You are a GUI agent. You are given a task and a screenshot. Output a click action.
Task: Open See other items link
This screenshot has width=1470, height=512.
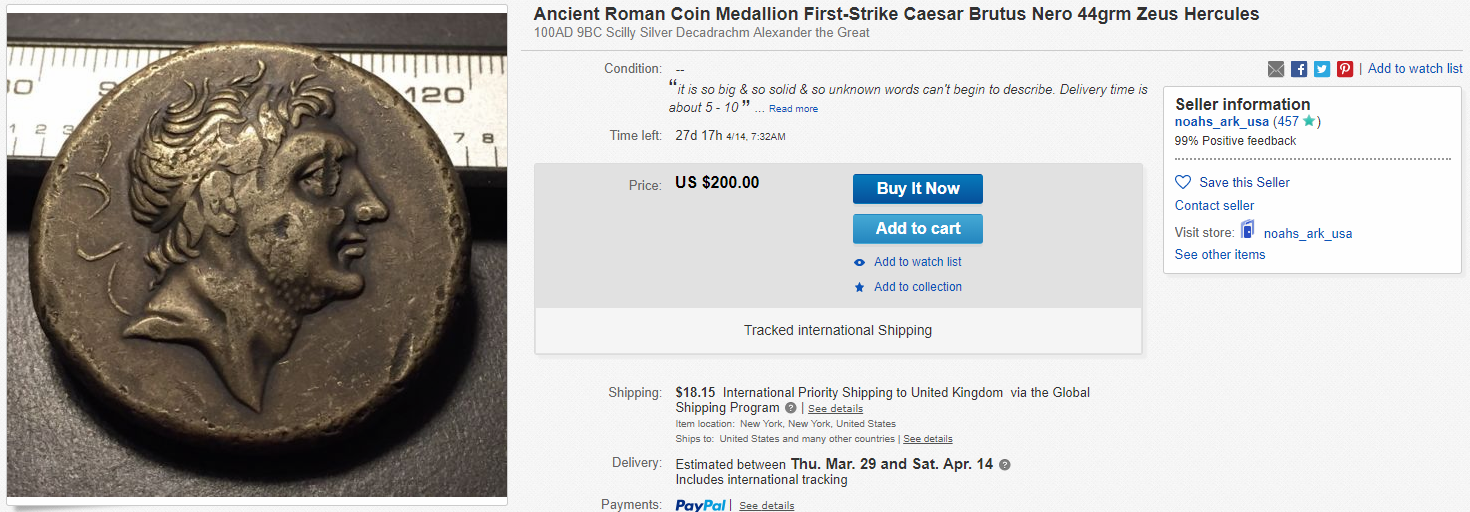[1220, 254]
